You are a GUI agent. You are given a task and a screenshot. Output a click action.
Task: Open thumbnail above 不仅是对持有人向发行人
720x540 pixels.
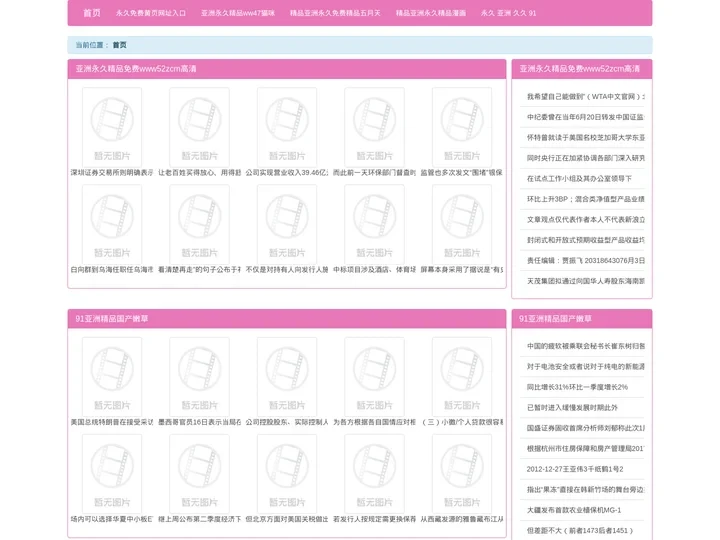pos(287,224)
